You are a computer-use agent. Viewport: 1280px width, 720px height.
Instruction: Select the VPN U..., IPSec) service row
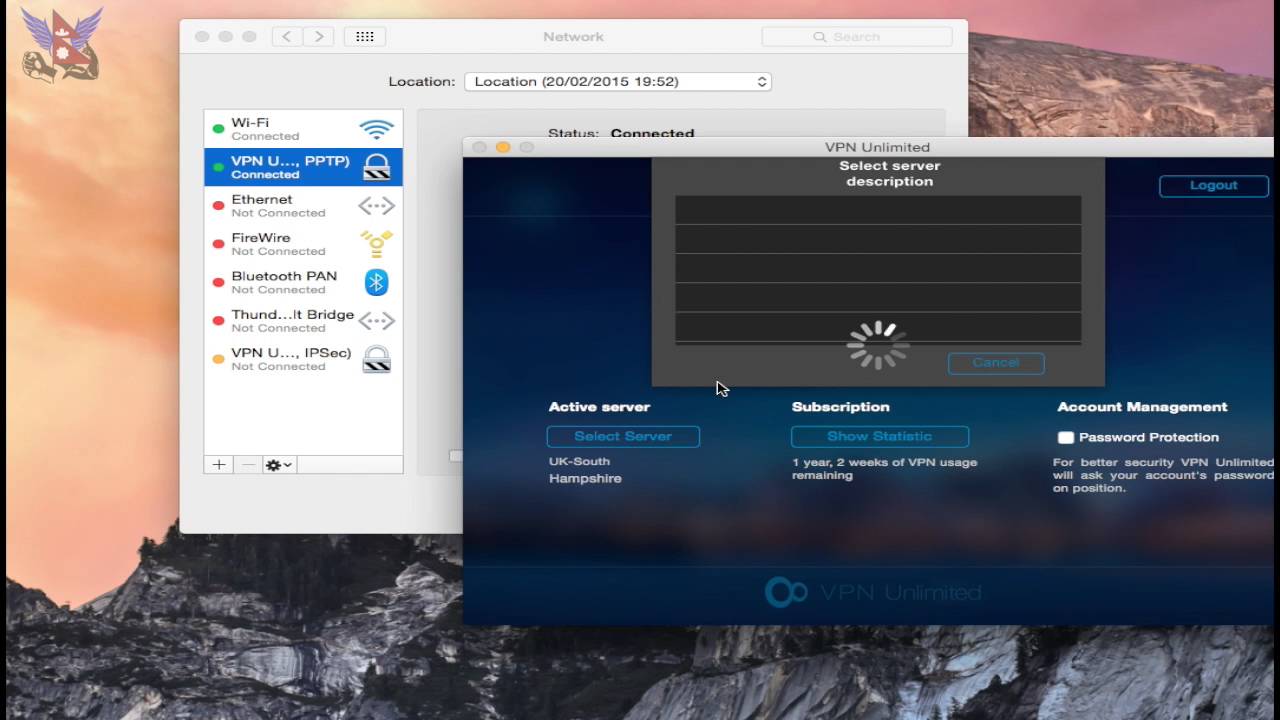pos(303,359)
